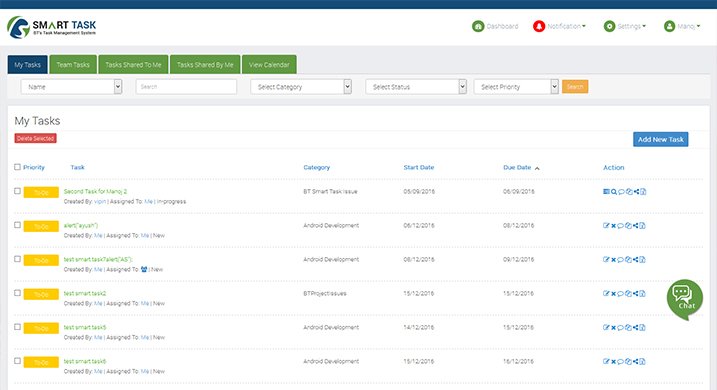The width and height of the screenshot is (717, 390).
Task: Search icon for Second Task for Manoj 2
Action: 614,192
